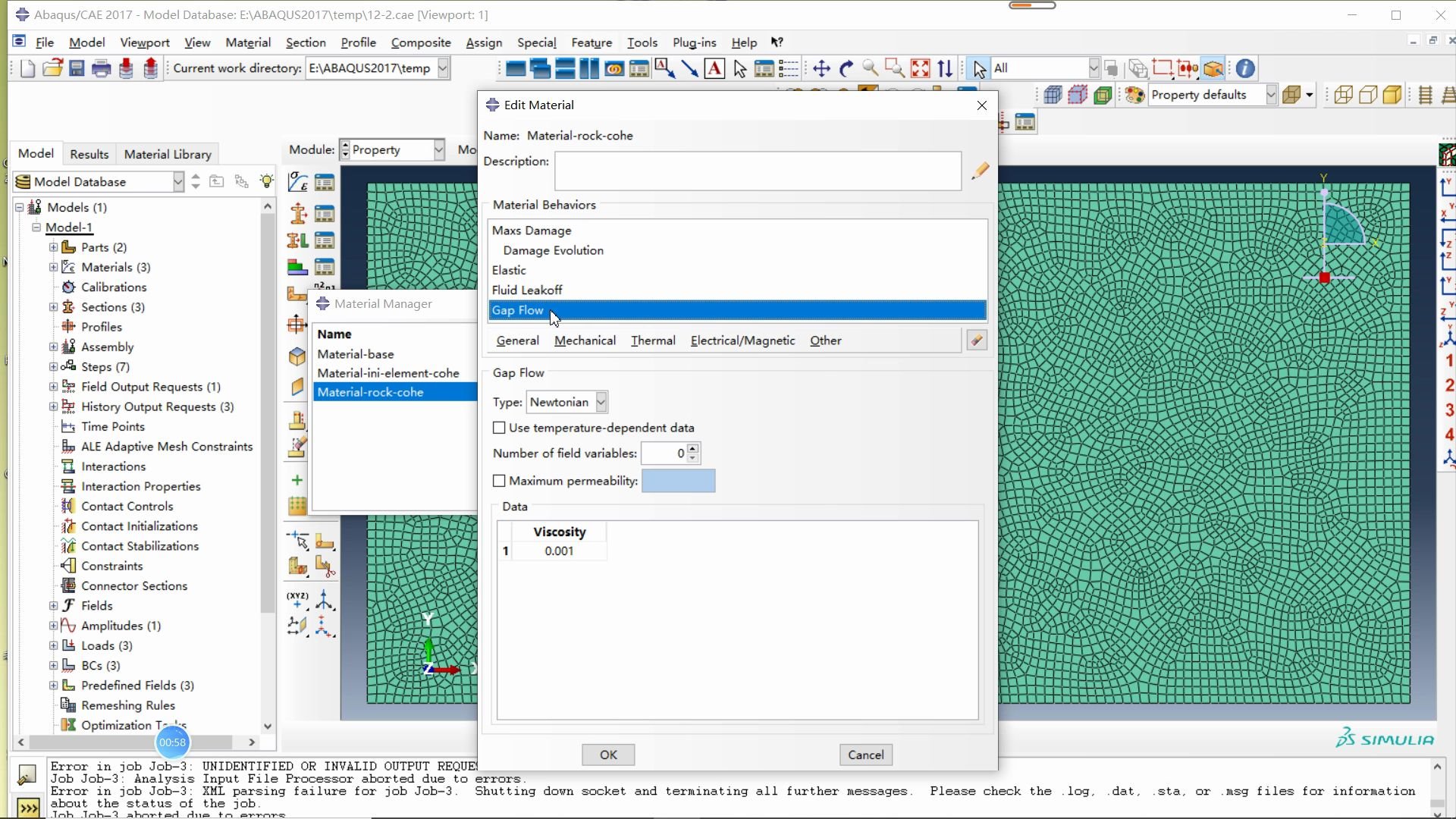Open a model database with folder icon
The height and width of the screenshot is (819, 1456).
point(52,69)
